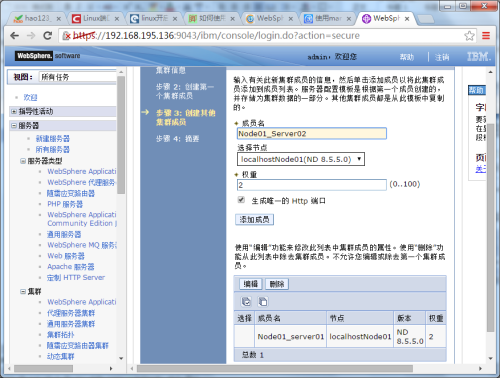Screen dimensions: 500x378
Task: Click the 权重 weight input field
Action: click(x=312, y=185)
